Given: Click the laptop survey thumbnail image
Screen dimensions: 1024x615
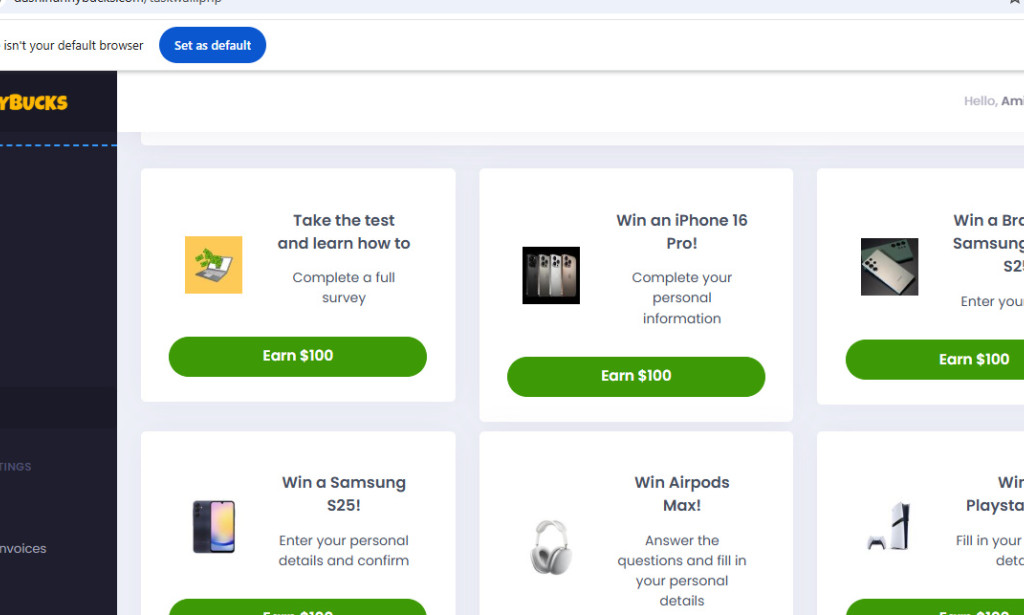Looking at the screenshot, I should pyautogui.click(x=213, y=265).
